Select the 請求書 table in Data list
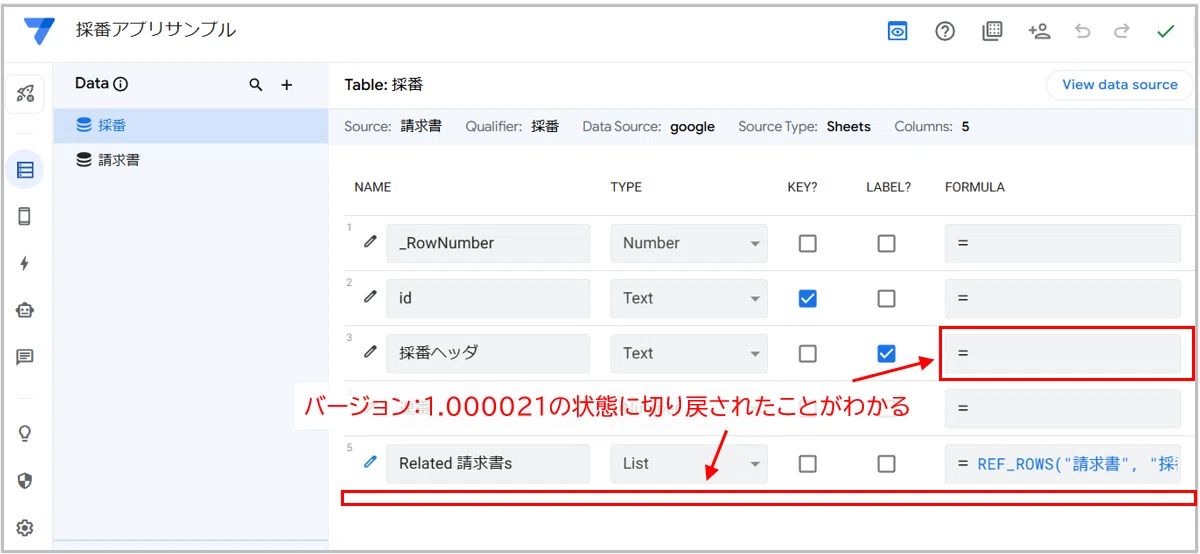The image size is (1200, 554). point(191,160)
